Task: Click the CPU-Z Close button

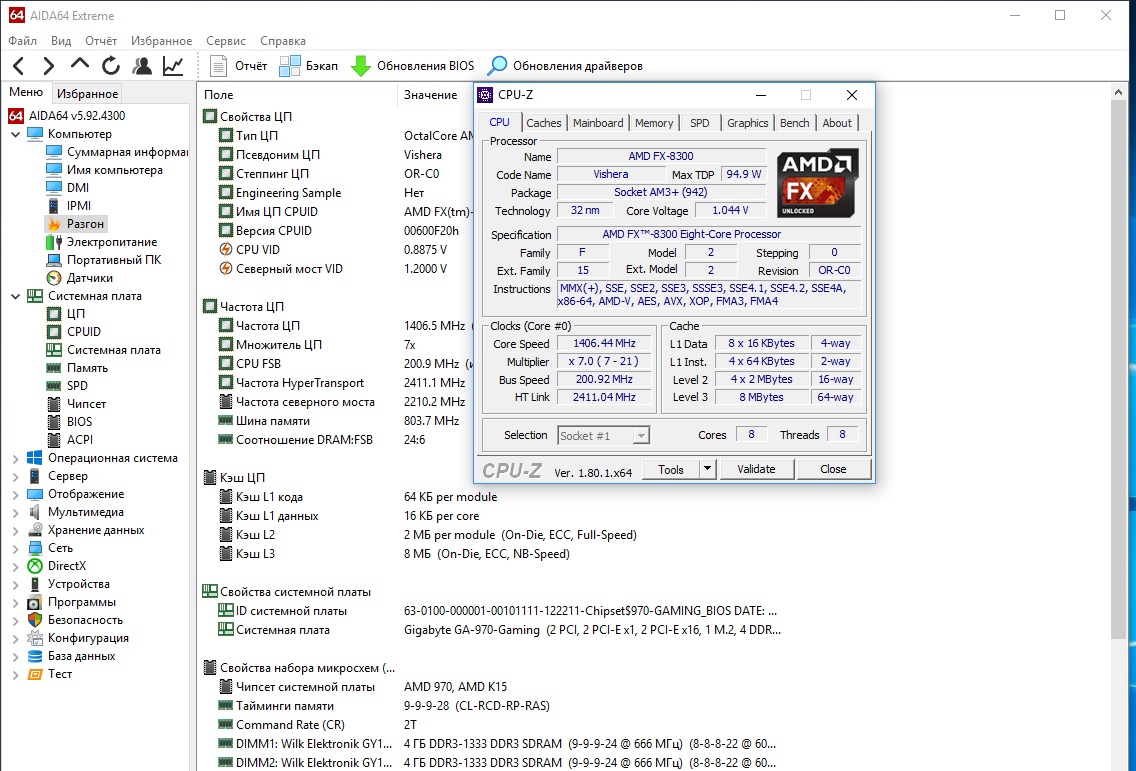Action: (x=833, y=470)
